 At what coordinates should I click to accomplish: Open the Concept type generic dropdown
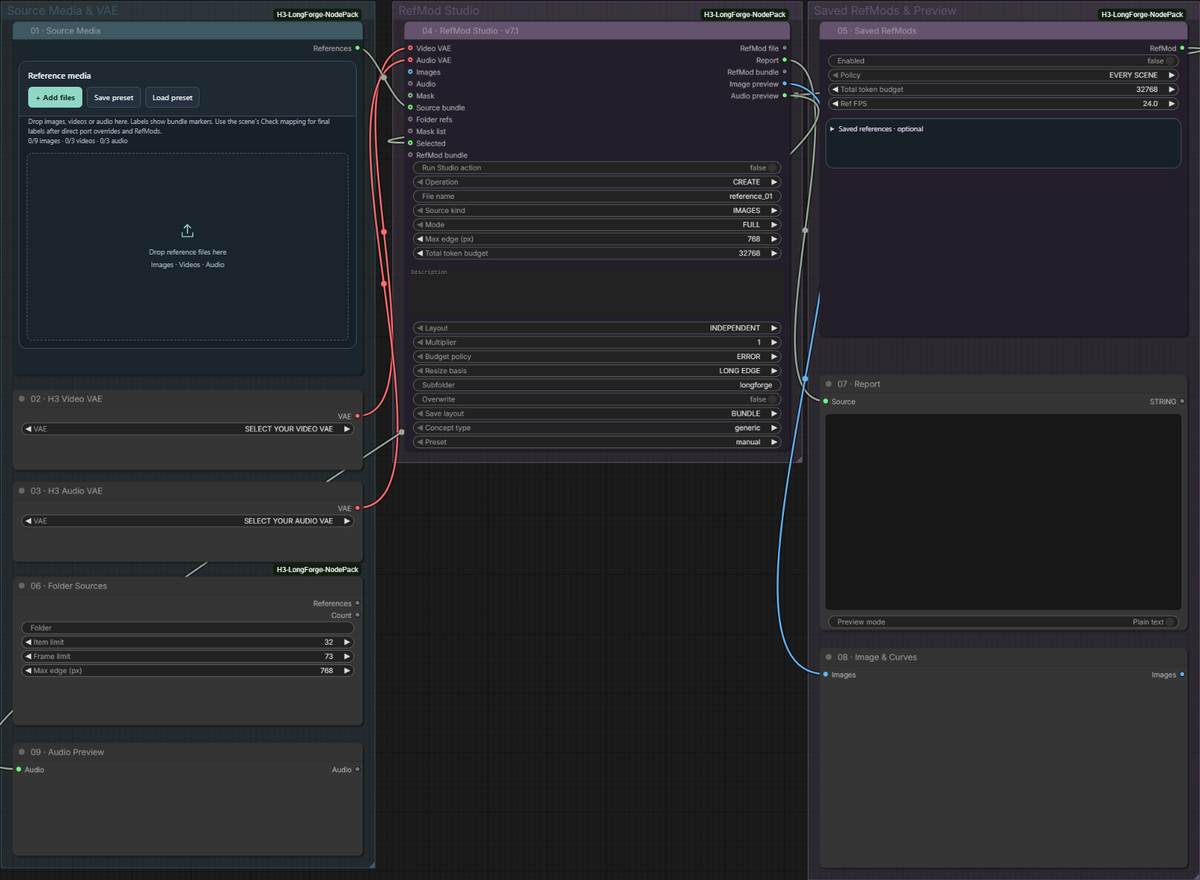[597, 428]
